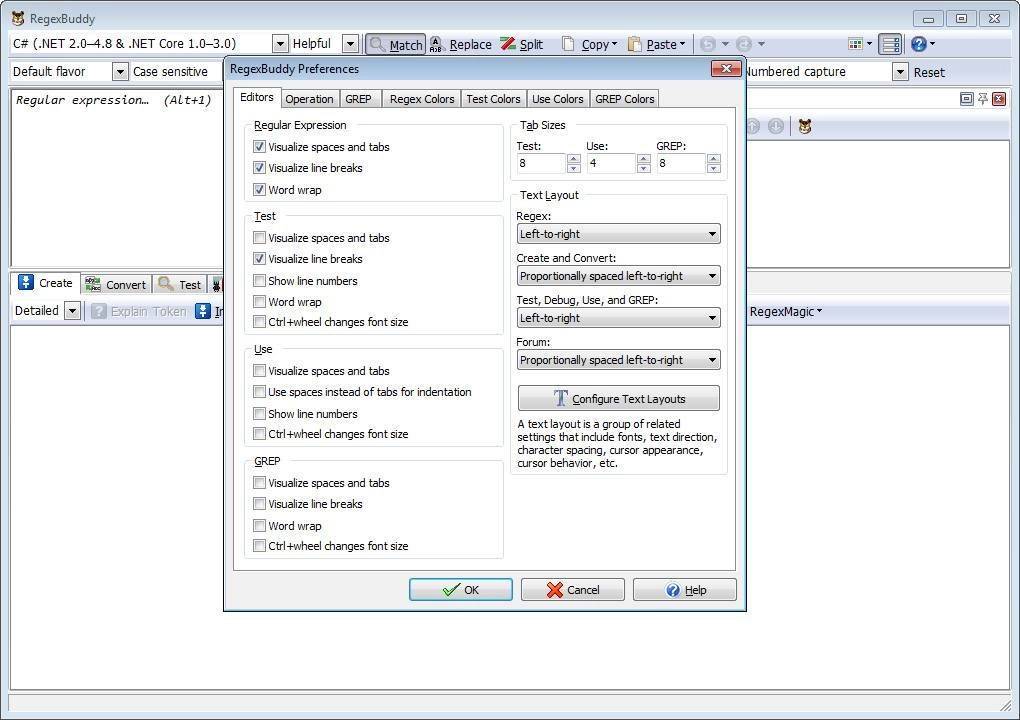Image resolution: width=1020 pixels, height=720 pixels.
Task: Click the Replace A-to-B icon
Action: click(x=436, y=44)
